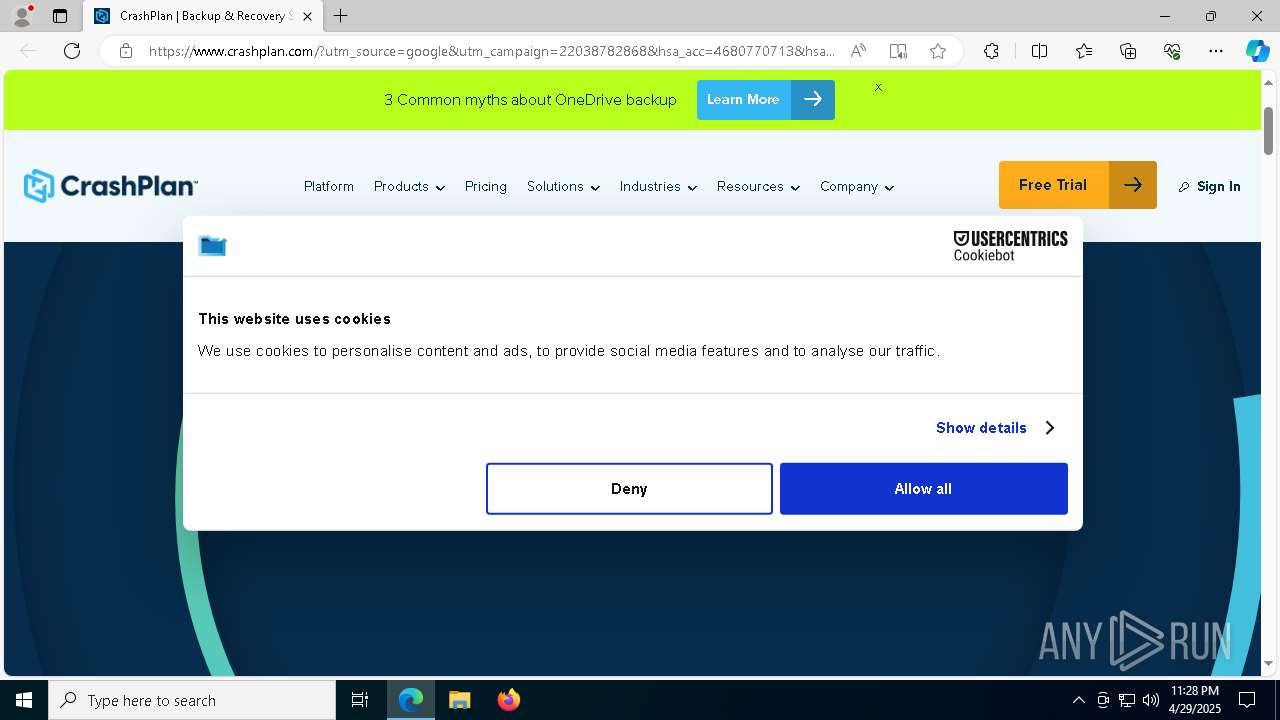Dismiss the OneDrive myths banner

coord(878,88)
